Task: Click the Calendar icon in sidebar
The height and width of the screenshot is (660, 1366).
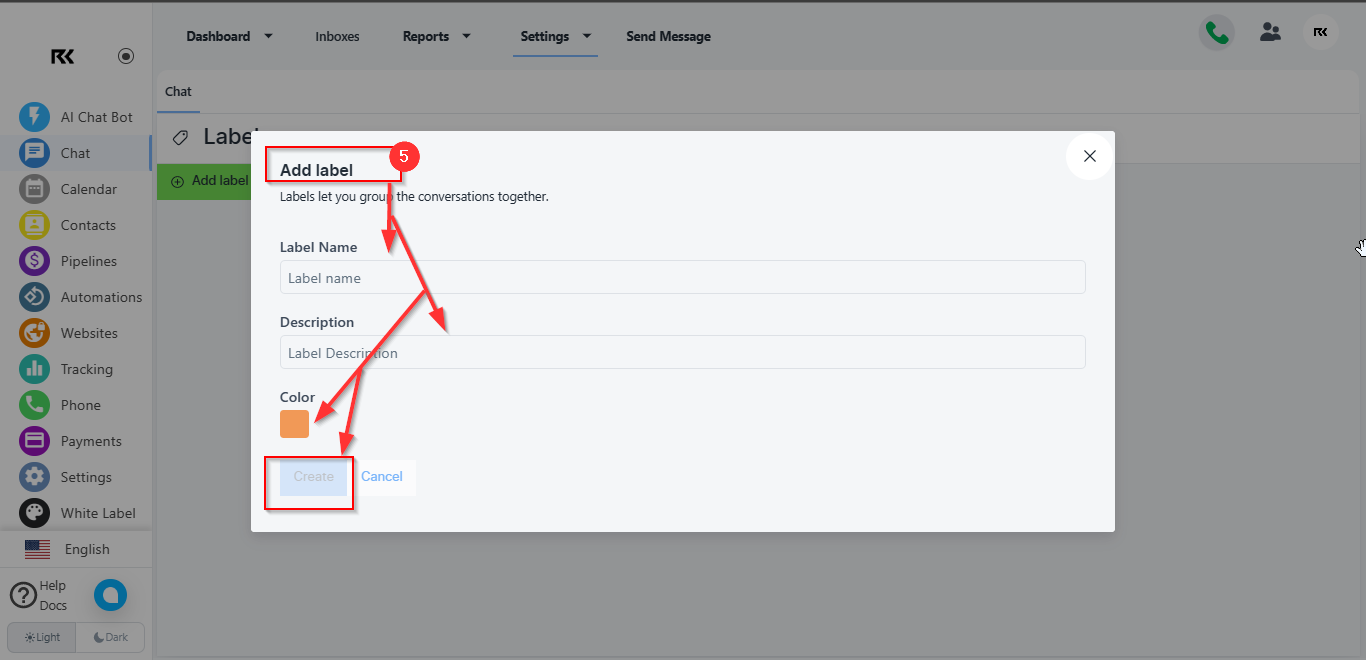Action: (x=34, y=189)
